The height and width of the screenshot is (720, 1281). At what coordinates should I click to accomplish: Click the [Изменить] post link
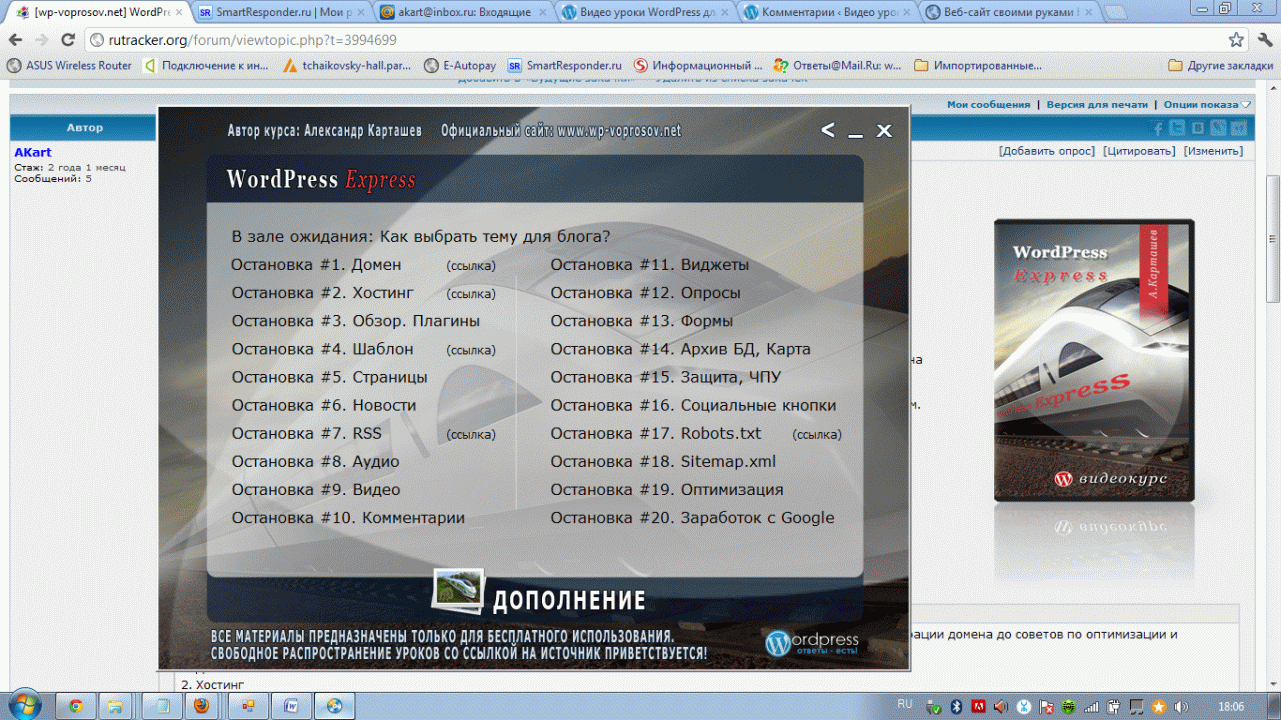click(1213, 151)
